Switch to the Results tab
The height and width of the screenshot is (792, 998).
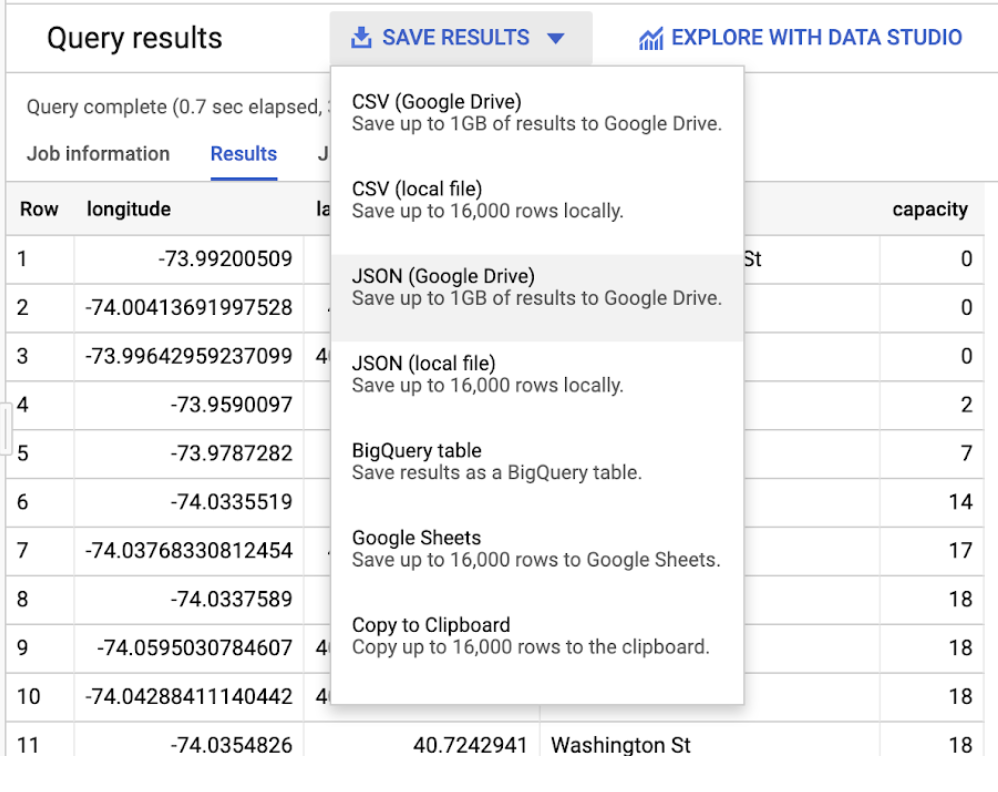click(x=243, y=153)
